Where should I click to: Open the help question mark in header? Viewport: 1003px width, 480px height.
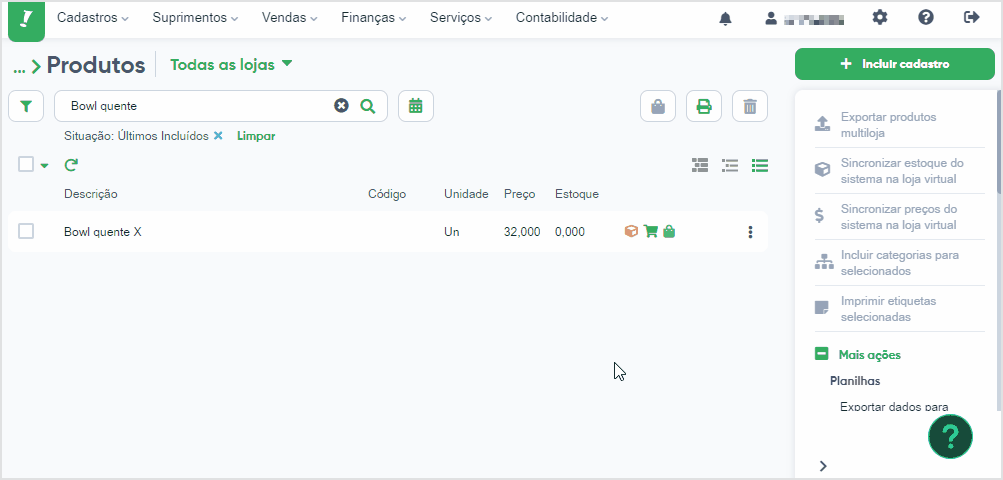(x=926, y=18)
